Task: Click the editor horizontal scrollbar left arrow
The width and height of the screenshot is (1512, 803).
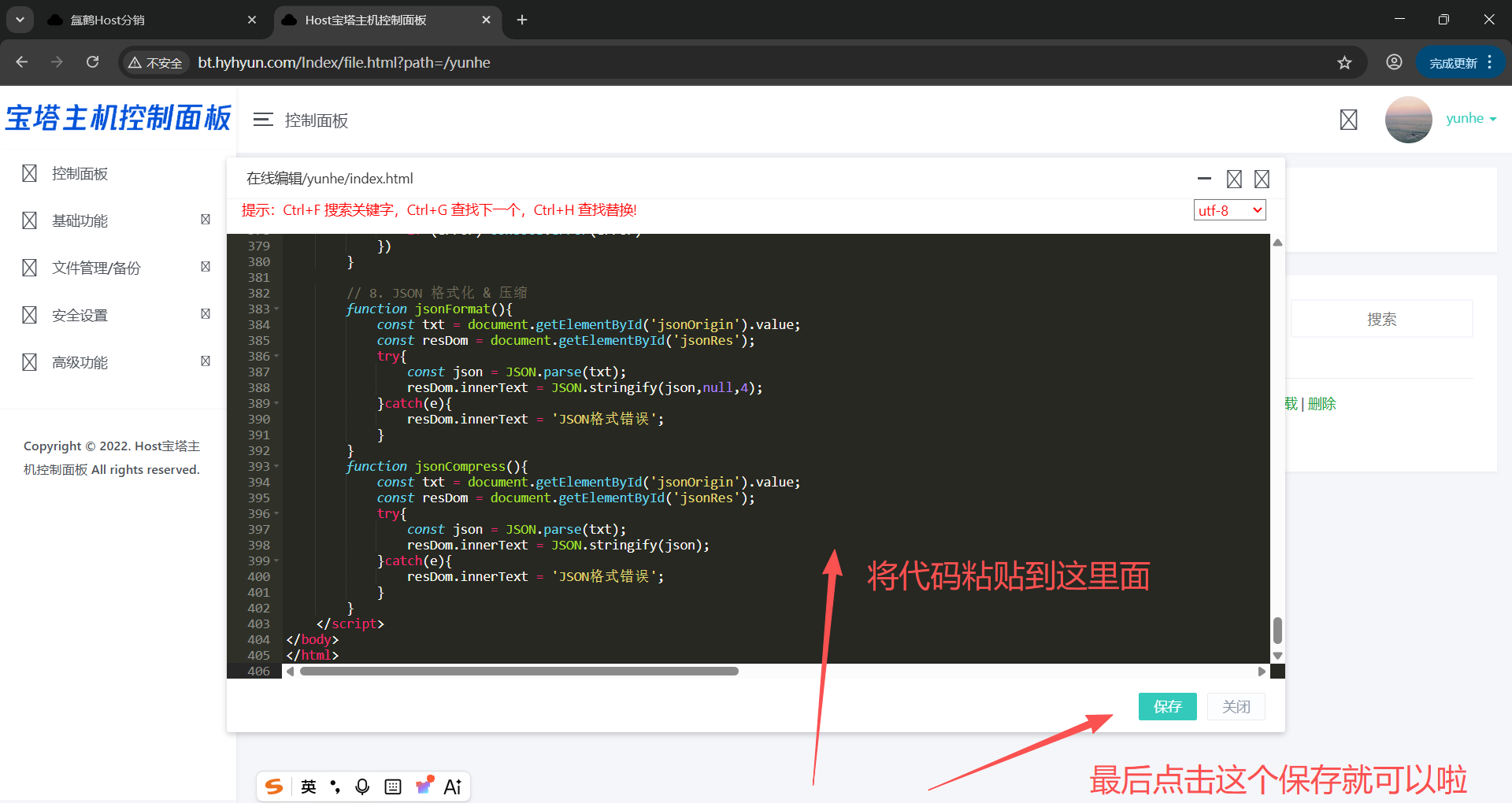Action: [291, 672]
